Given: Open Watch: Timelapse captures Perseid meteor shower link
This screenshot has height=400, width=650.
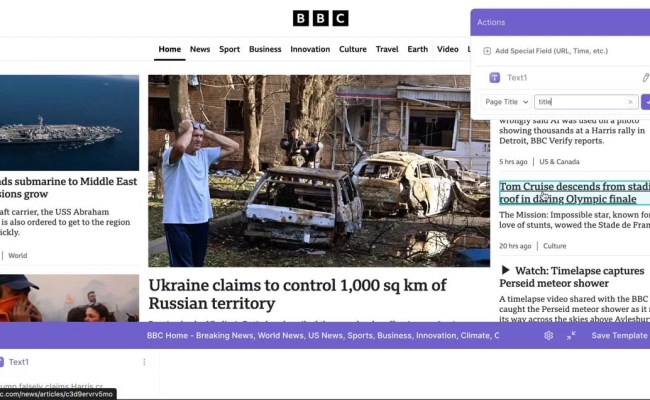Looking at the screenshot, I should pos(572,277).
